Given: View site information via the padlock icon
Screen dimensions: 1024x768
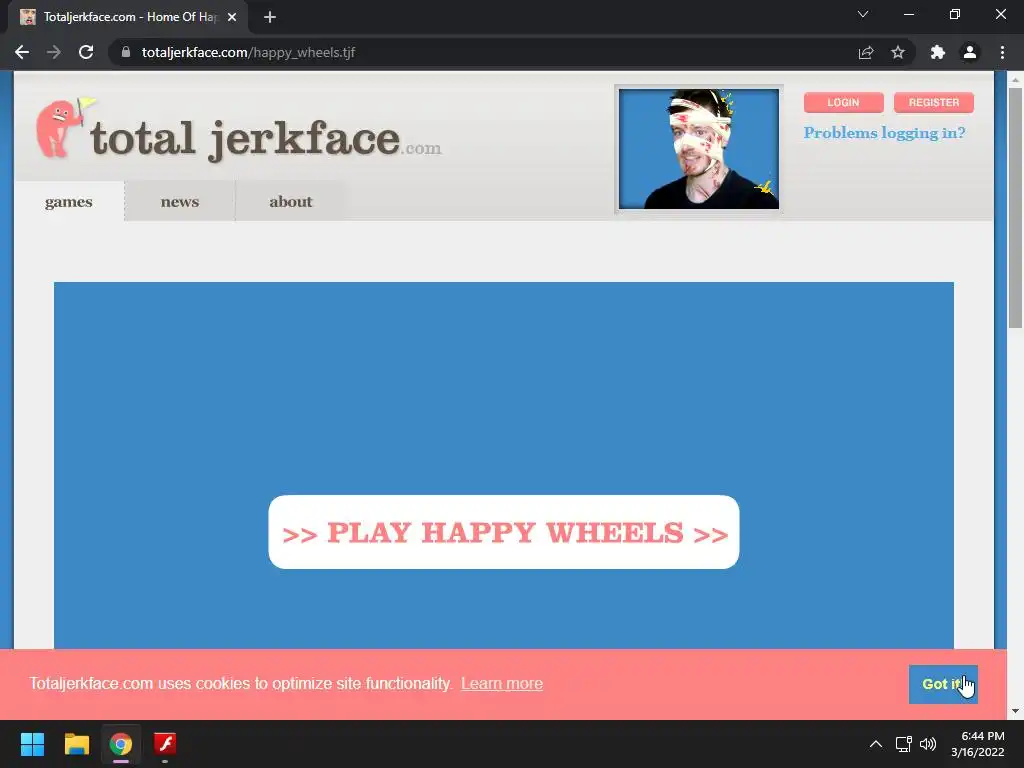Looking at the screenshot, I should 126,52.
